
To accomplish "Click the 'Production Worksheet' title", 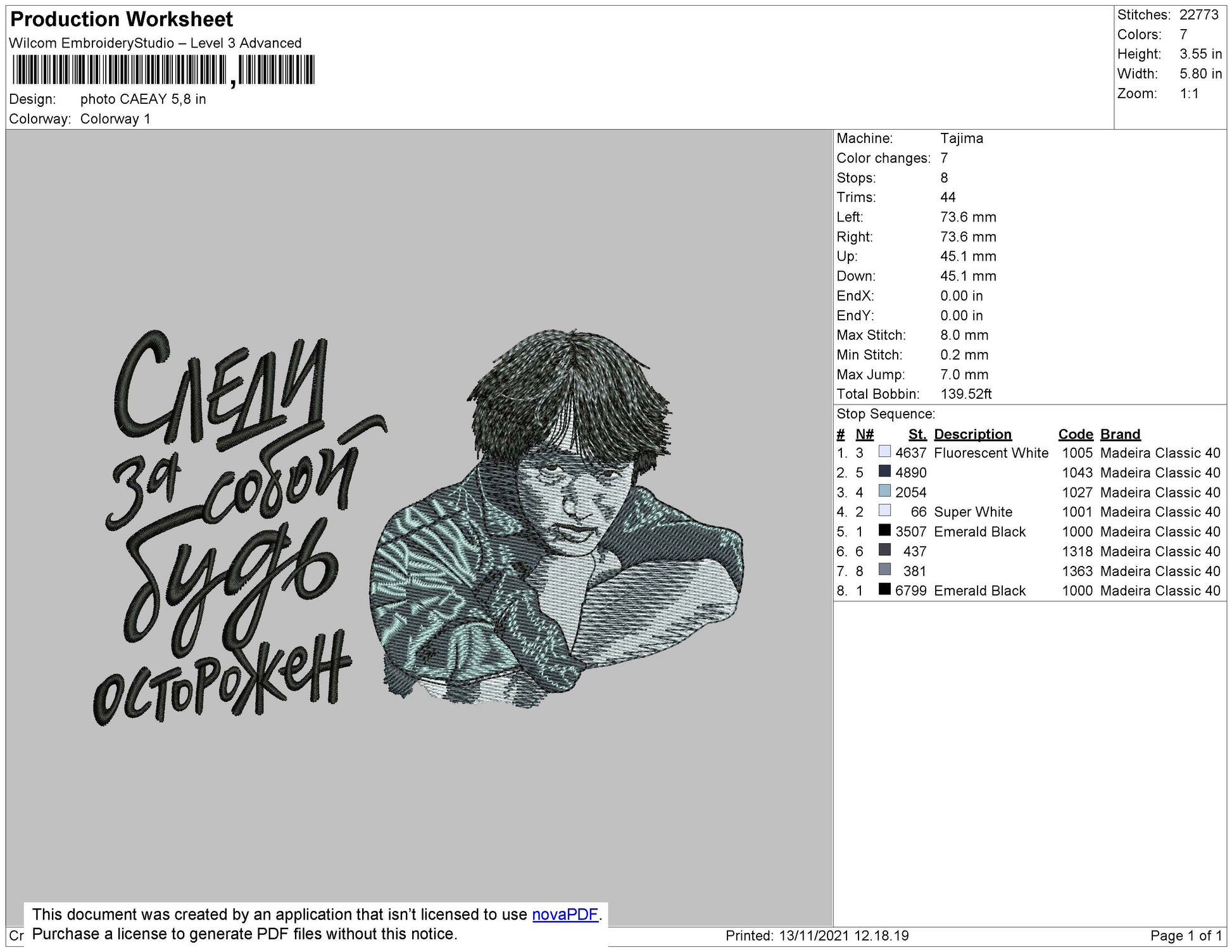I will click(122, 20).
